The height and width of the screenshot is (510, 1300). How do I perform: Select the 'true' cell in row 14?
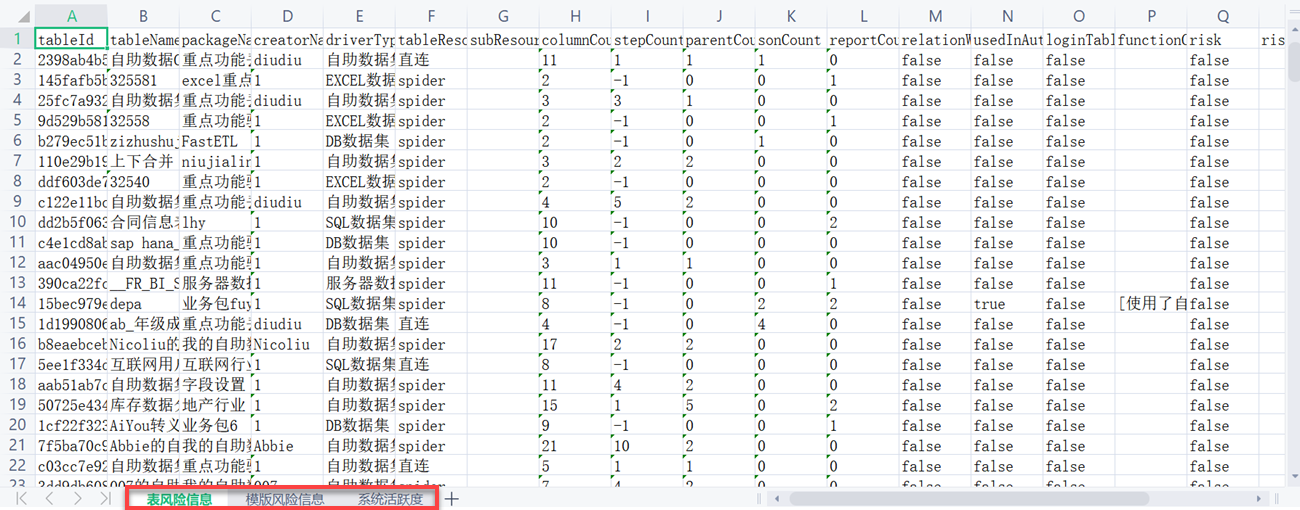click(x=1007, y=303)
